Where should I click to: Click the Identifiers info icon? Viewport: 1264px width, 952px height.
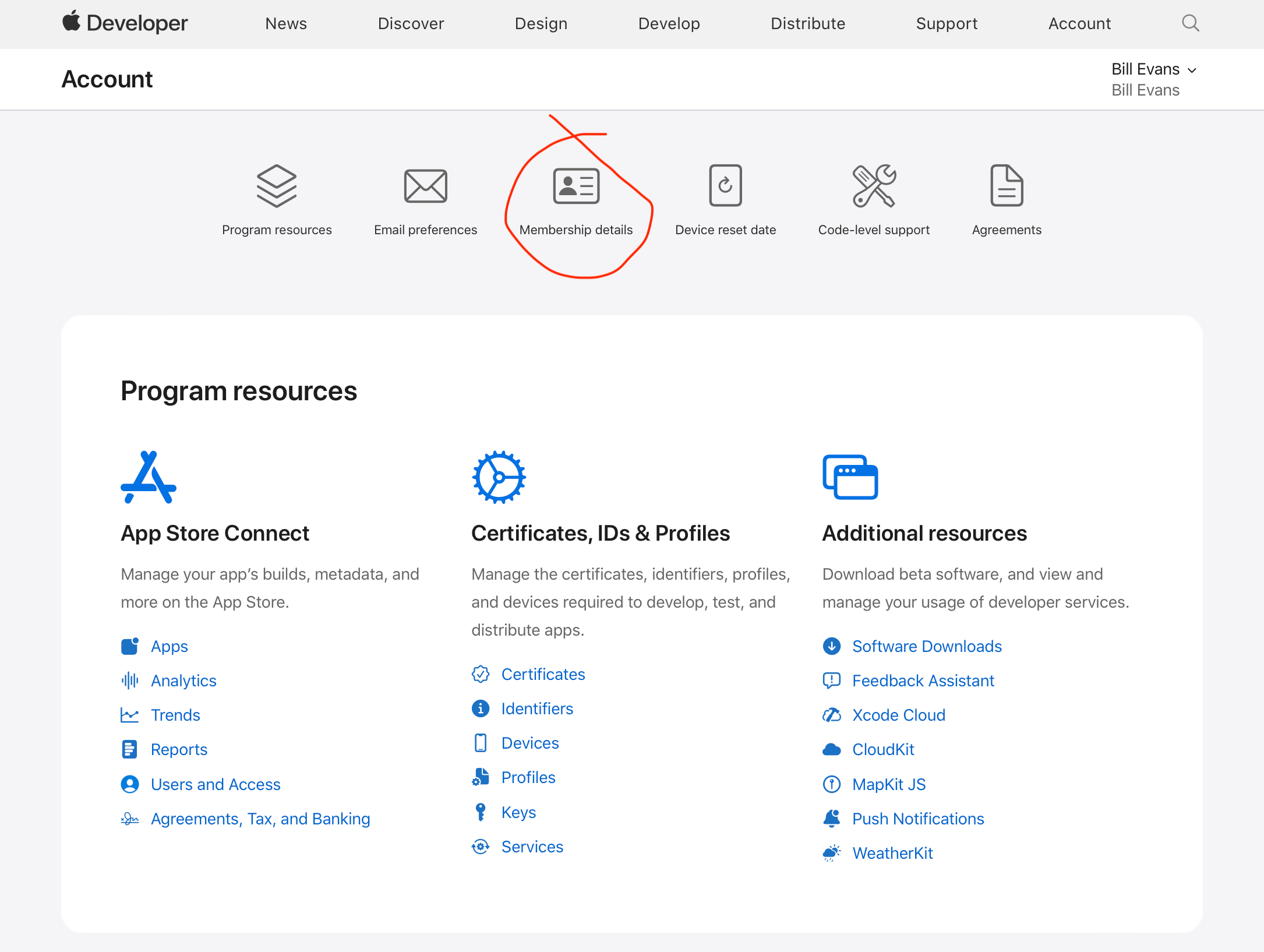(x=481, y=708)
